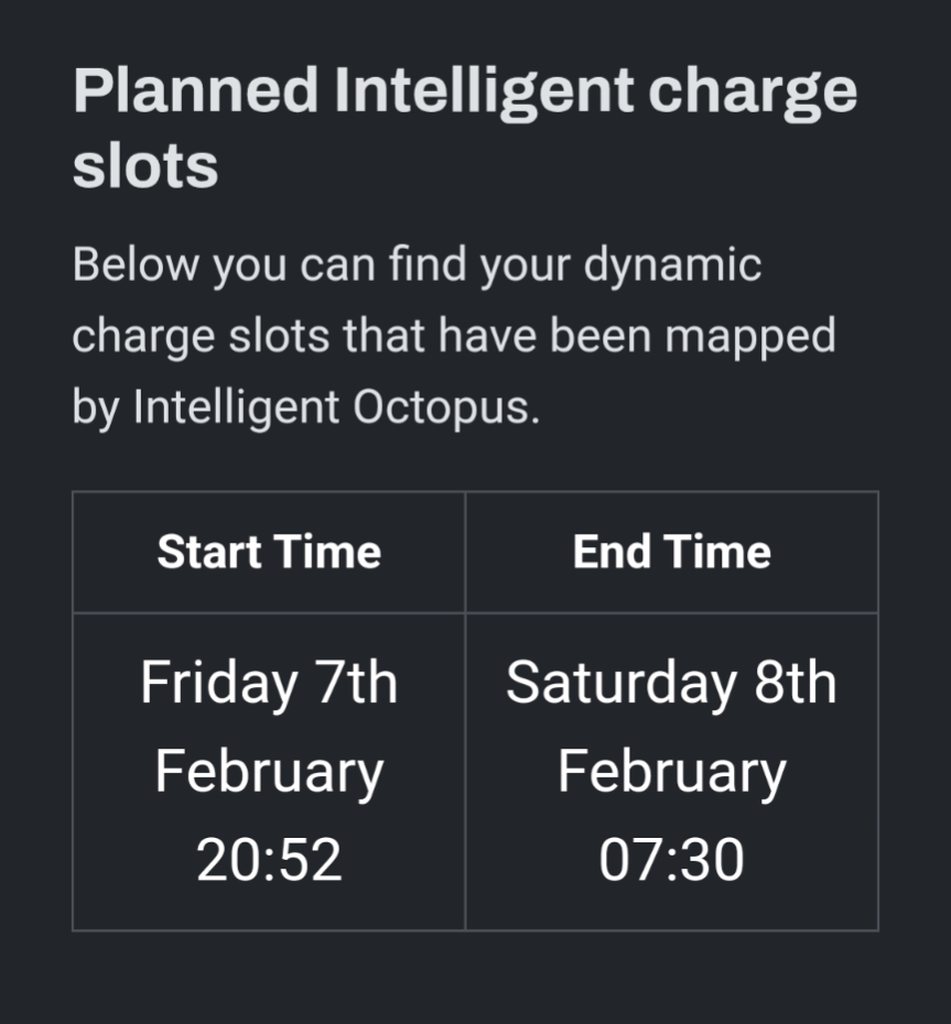Viewport: 951px width, 1024px height.
Task: Select the "Saturday 8th" end date text
Action: pos(671,684)
